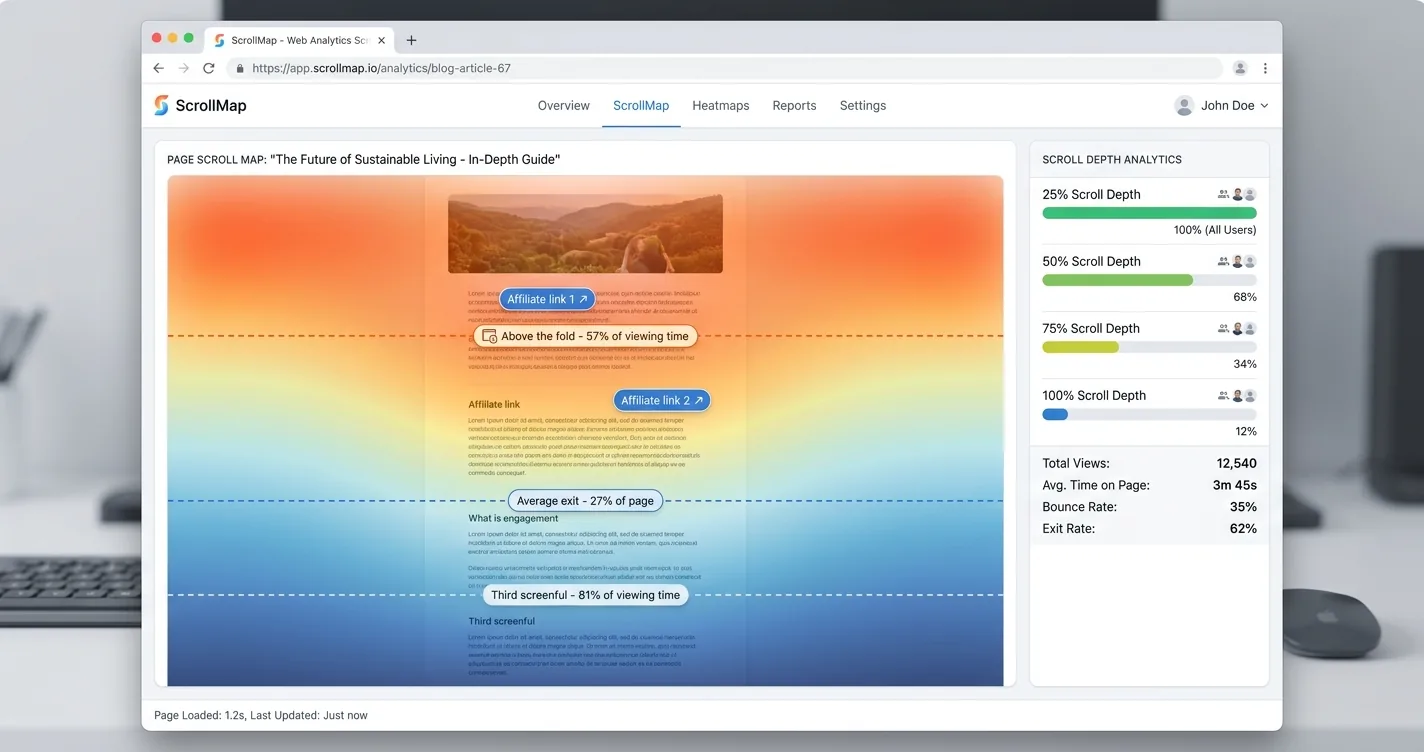Reload the page with the refresh icon
Screen dimensions: 1424x752
pos(208,68)
